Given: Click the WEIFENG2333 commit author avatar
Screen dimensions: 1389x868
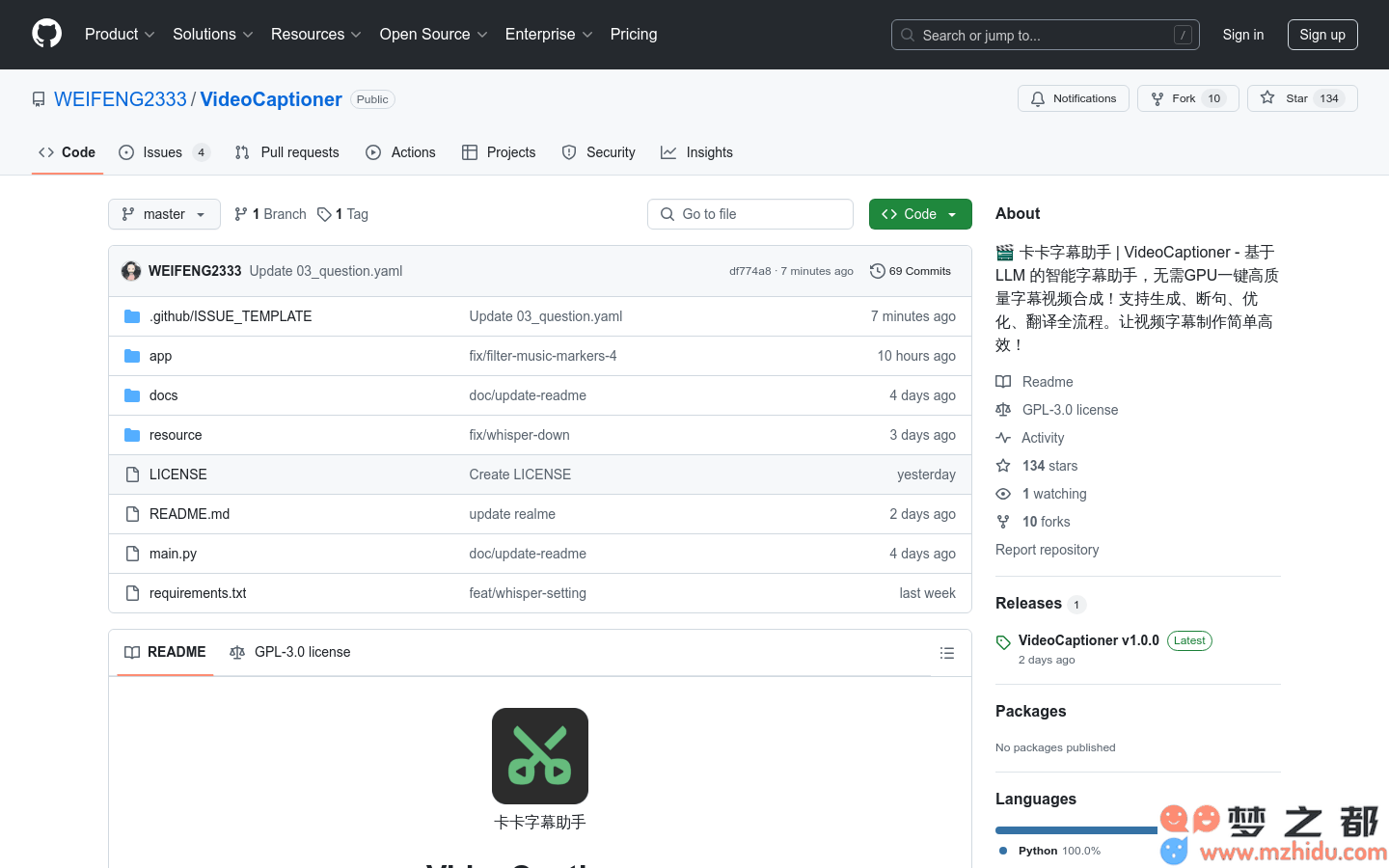Looking at the screenshot, I should click(131, 271).
